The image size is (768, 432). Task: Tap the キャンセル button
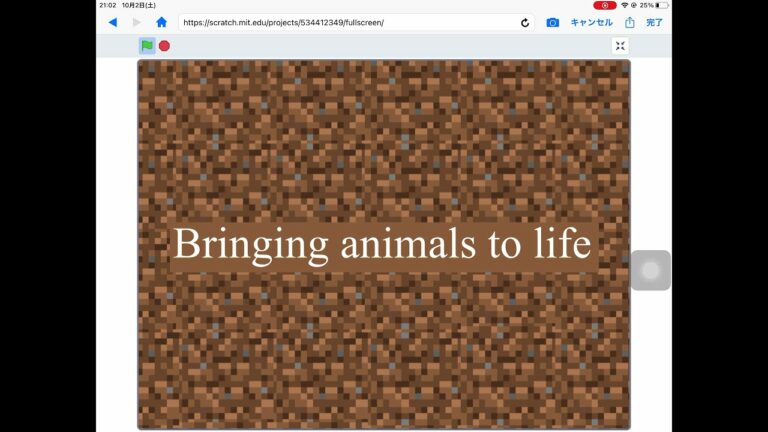pos(591,22)
